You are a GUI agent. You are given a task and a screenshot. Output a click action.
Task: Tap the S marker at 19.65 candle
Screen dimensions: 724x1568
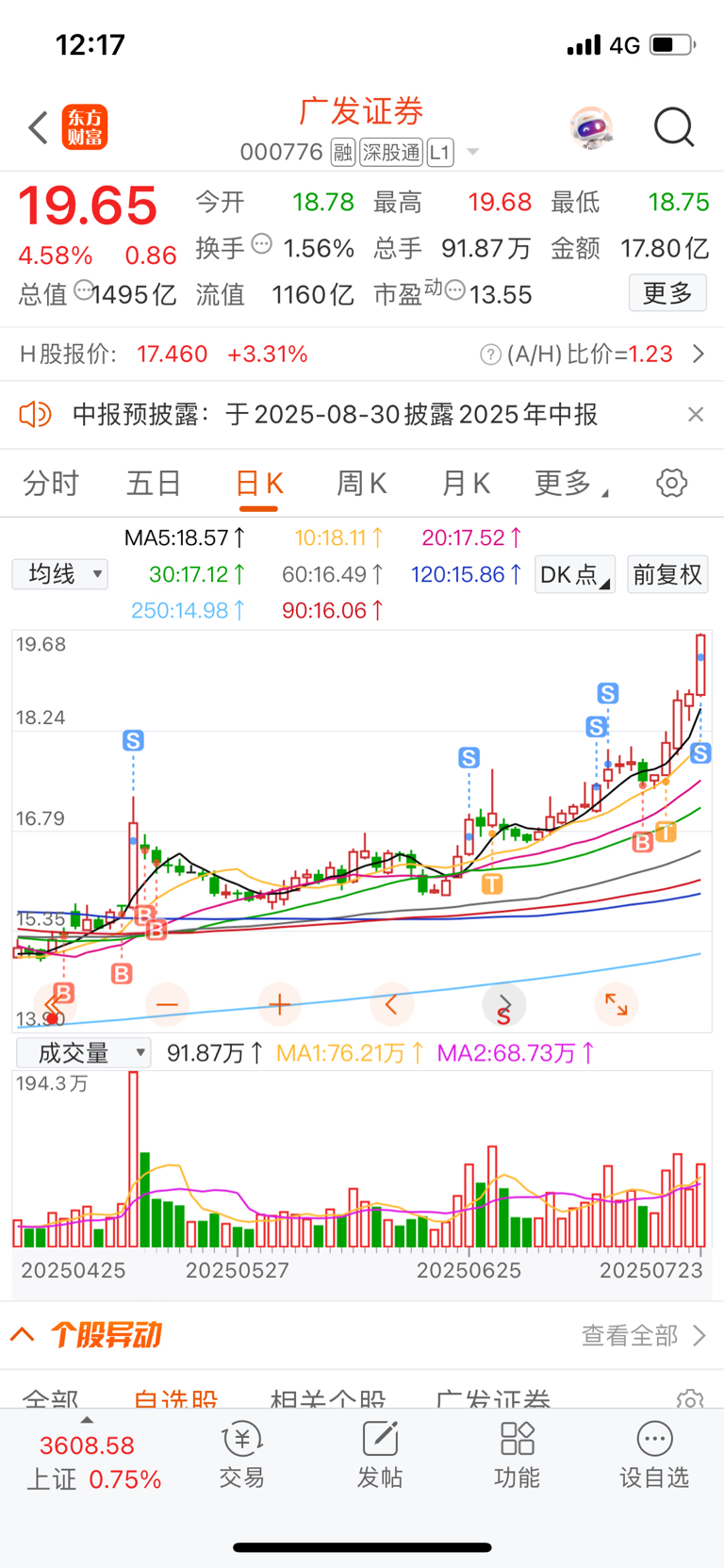(x=699, y=752)
